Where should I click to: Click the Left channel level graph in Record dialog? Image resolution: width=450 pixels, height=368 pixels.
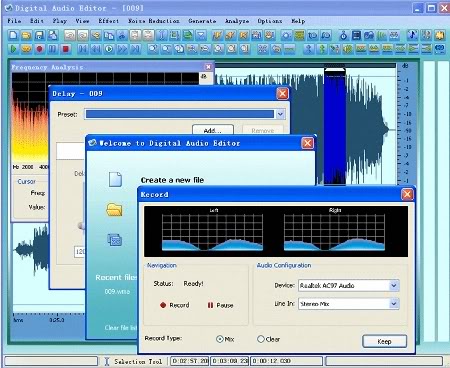coord(212,232)
